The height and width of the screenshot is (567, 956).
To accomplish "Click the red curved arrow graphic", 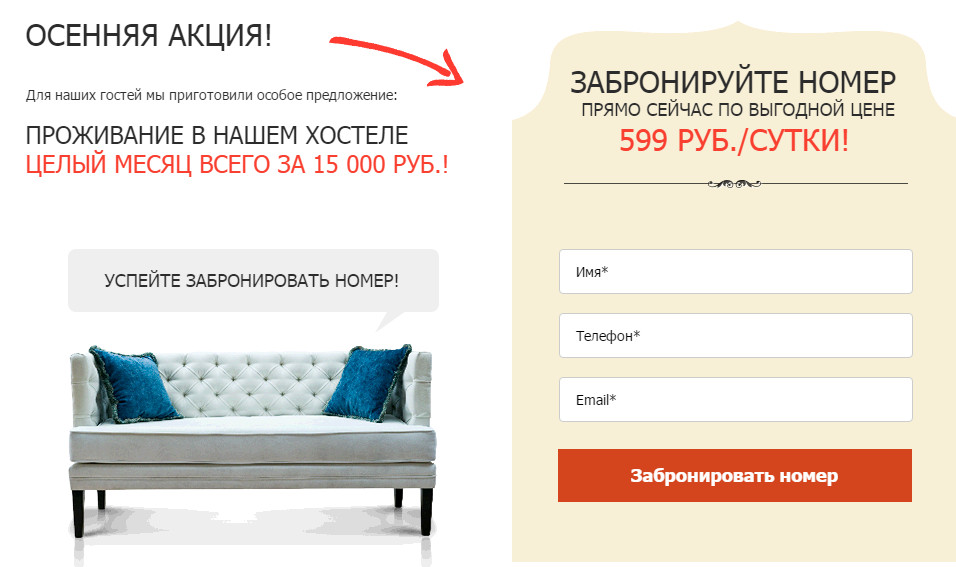I will [x=398, y=61].
